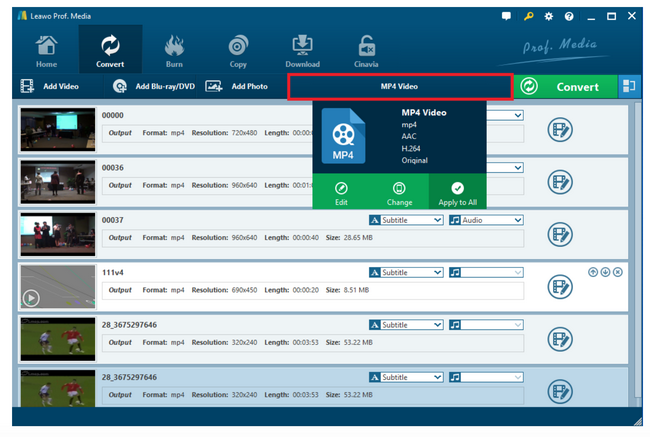The image size is (650, 437).
Task: Open help question mark icon
Action: [x=569, y=16]
